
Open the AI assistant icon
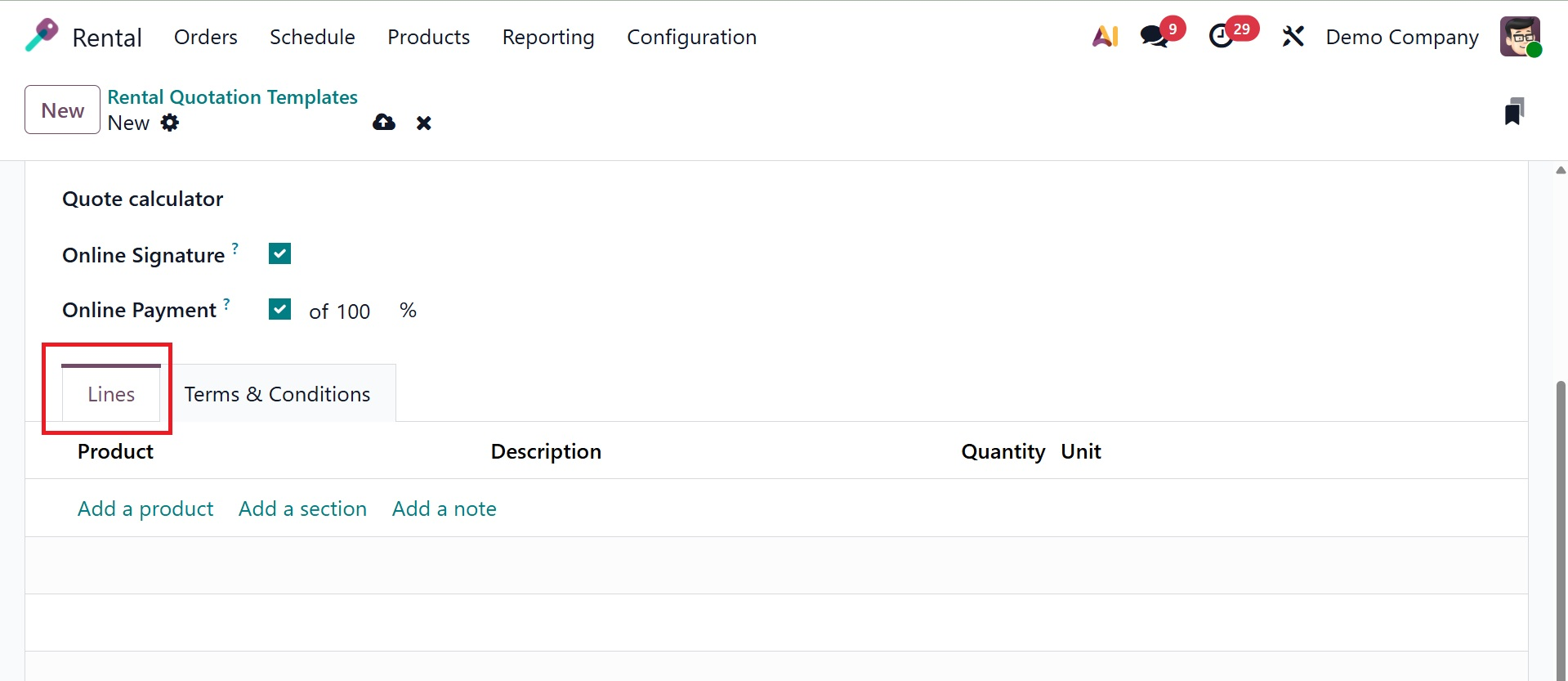[x=1105, y=37]
